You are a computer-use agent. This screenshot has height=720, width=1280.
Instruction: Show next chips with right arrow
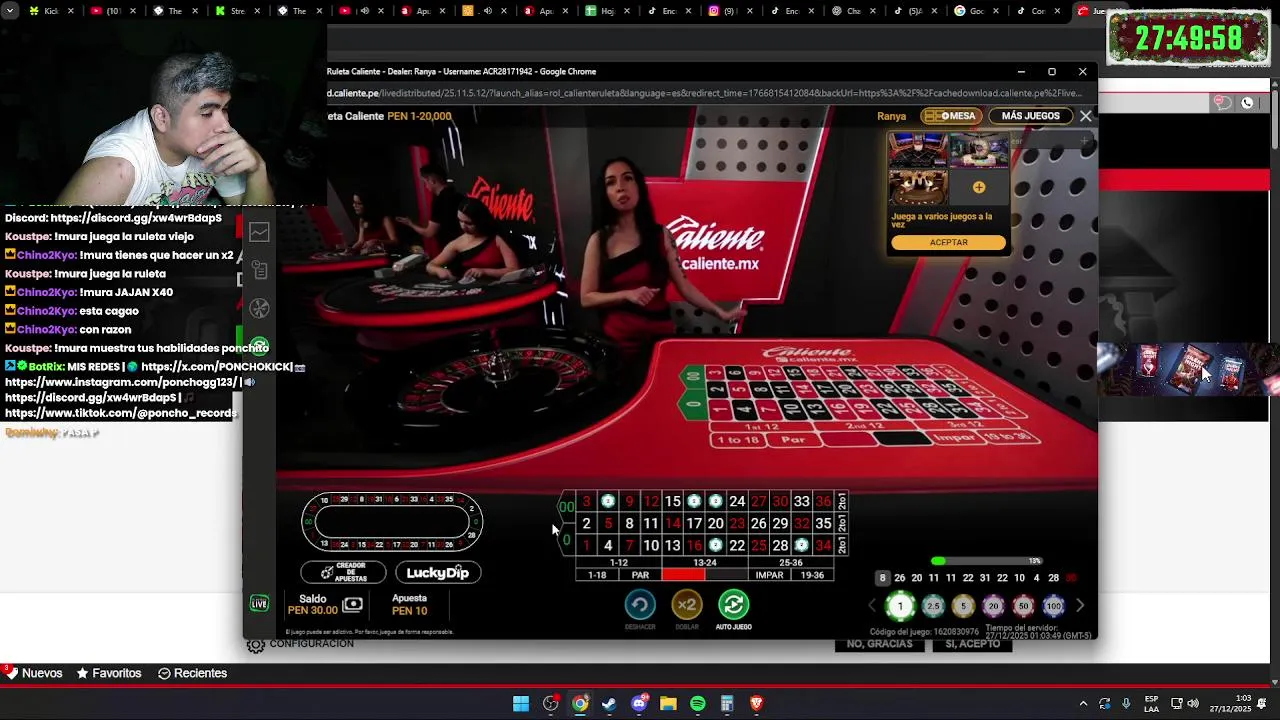pos(1080,606)
